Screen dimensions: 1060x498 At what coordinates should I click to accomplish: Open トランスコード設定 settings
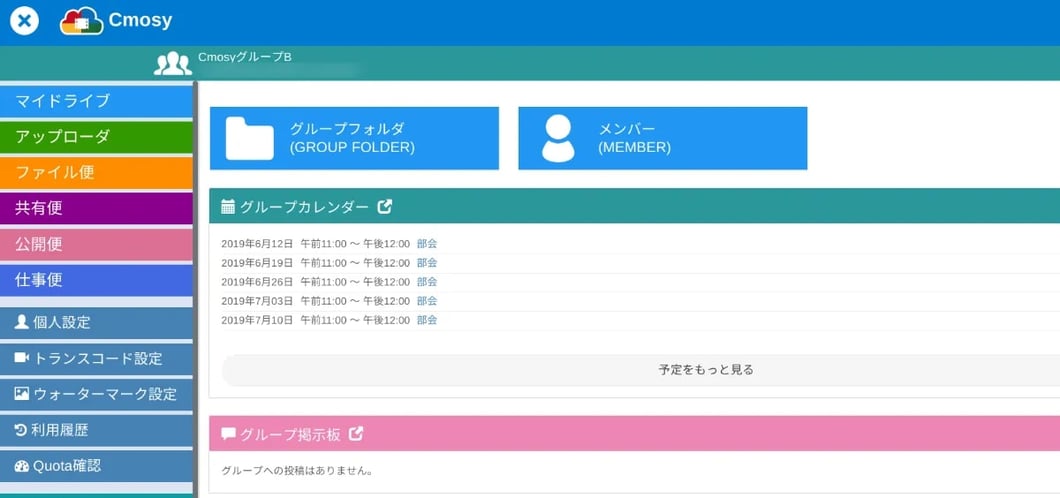[96, 358]
